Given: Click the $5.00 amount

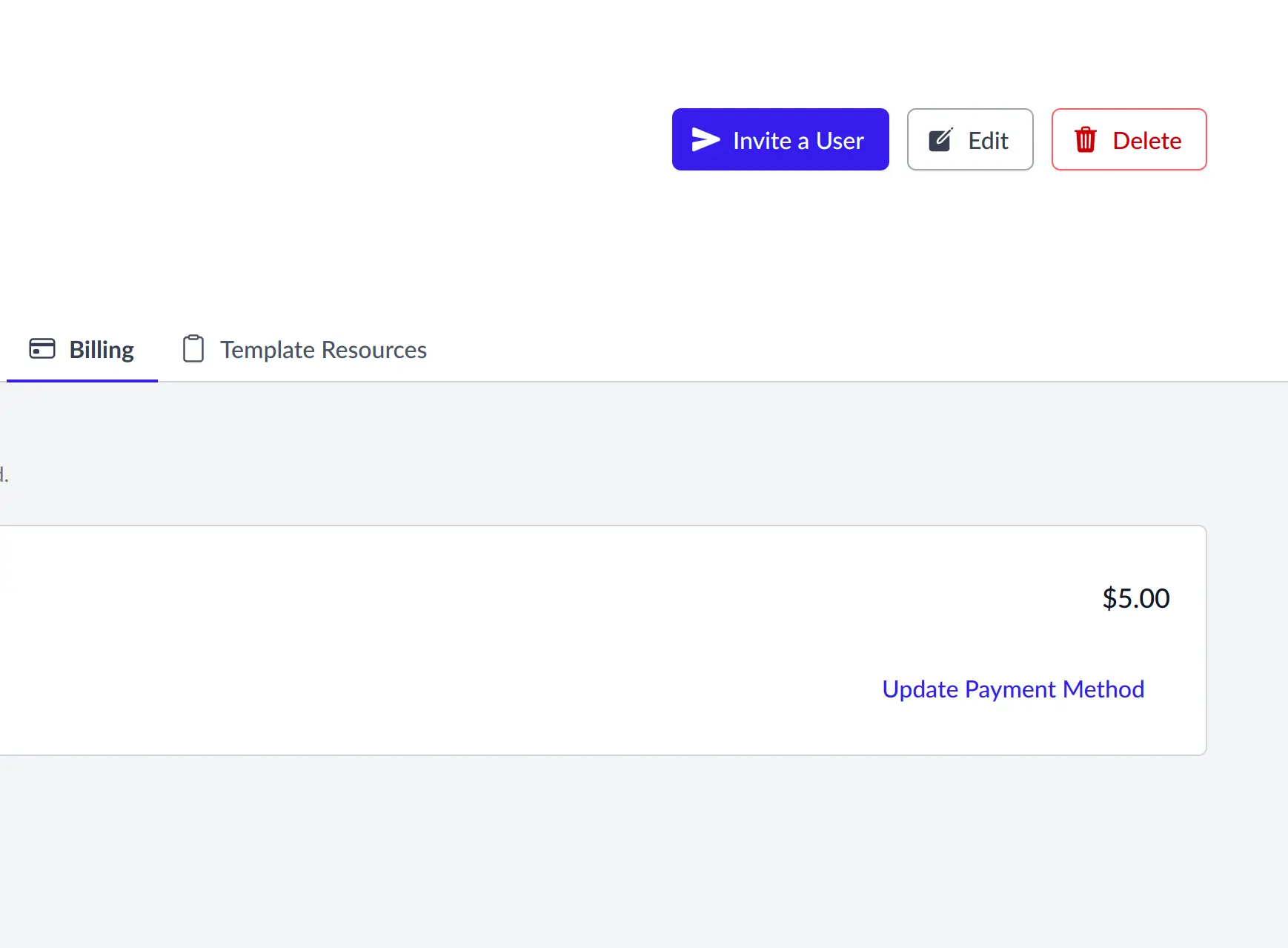Looking at the screenshot, I should (1135, 598).
